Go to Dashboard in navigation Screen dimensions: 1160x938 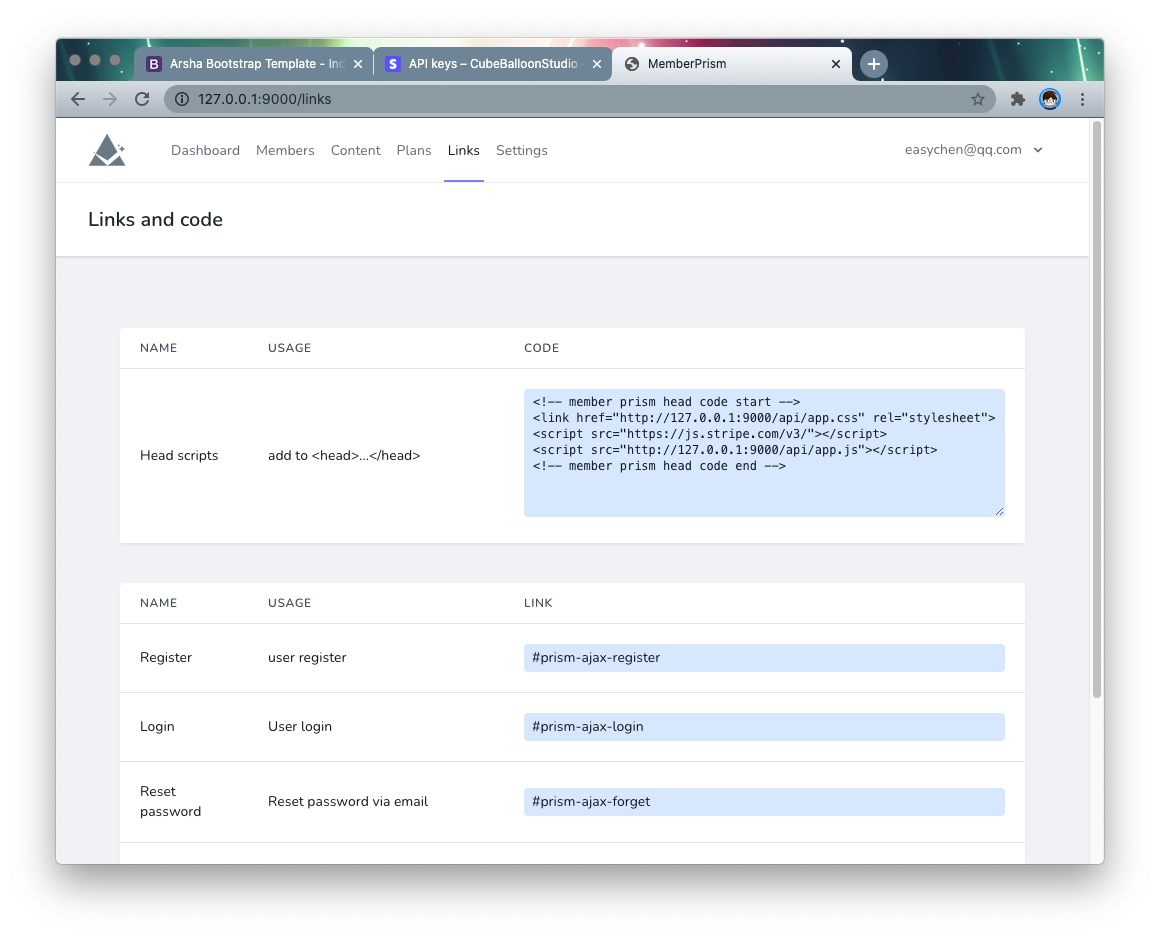pyautogui.click(x=206, y=150)
